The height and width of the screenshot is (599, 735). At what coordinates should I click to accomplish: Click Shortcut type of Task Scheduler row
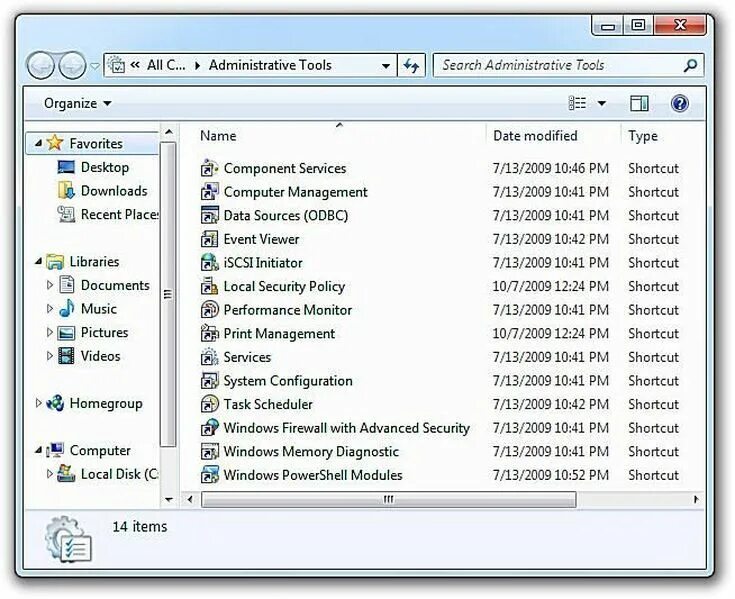(653, 404)
